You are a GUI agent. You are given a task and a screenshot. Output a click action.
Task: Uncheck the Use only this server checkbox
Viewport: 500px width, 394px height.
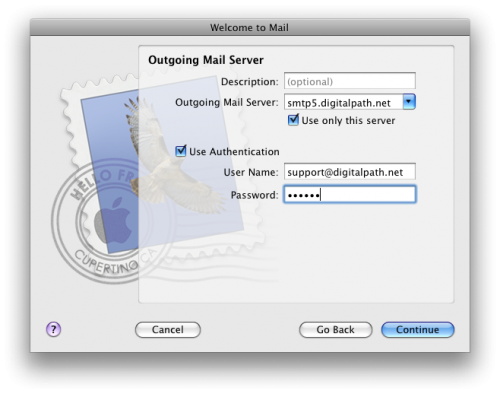[293, 120]
